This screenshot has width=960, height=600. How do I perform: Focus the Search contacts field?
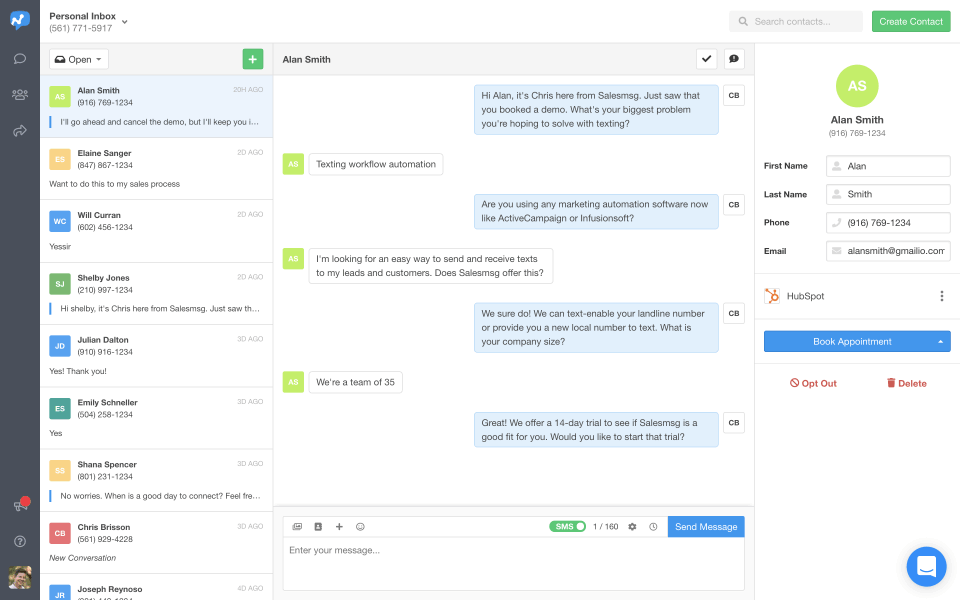[796, 21]
